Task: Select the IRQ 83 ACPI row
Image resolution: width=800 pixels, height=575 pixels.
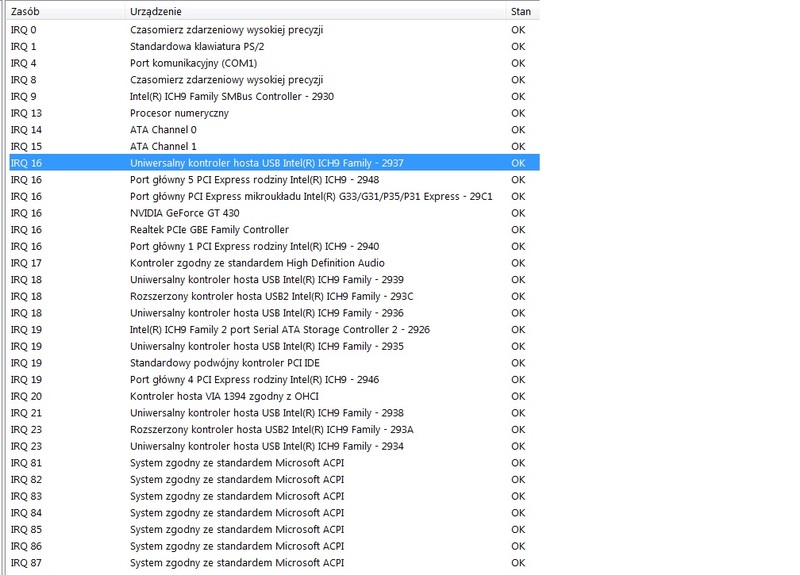Action: 274,496
